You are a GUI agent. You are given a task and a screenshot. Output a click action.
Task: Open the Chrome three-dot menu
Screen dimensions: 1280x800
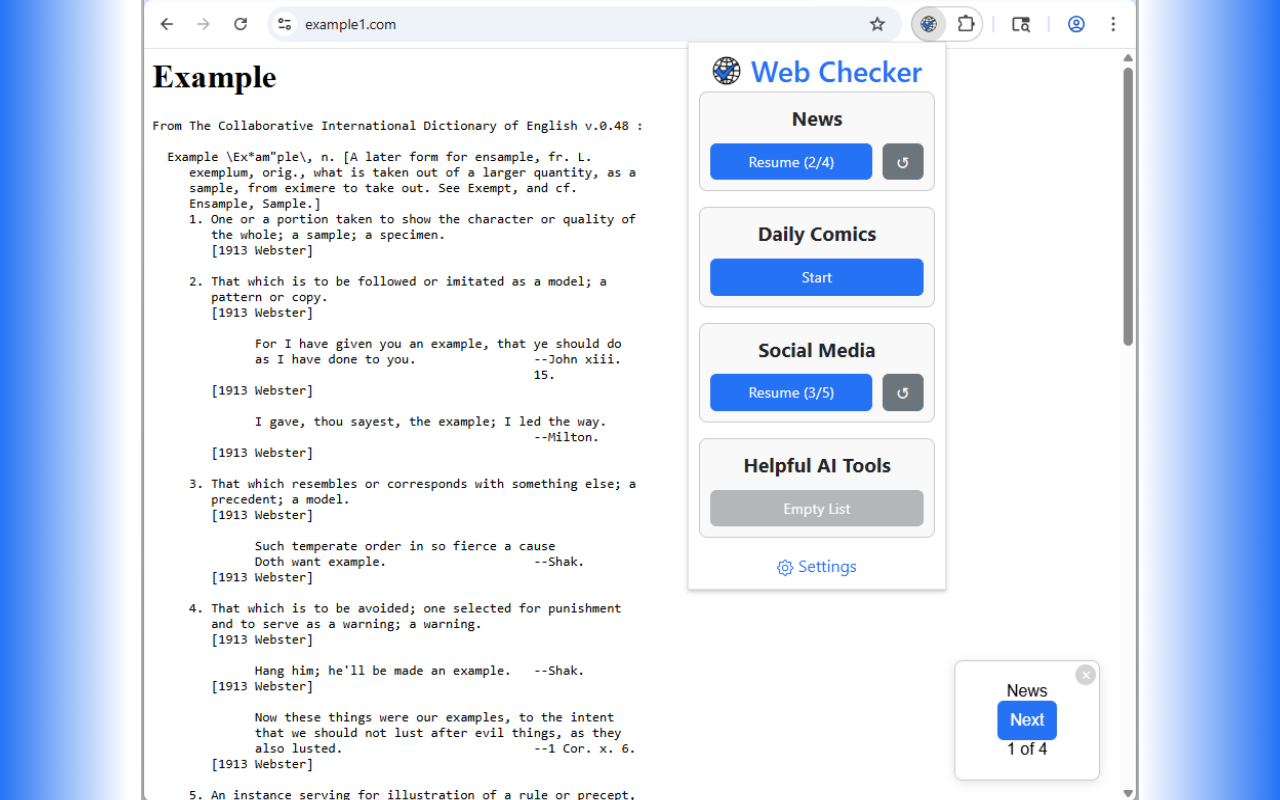pos(1113,24)
